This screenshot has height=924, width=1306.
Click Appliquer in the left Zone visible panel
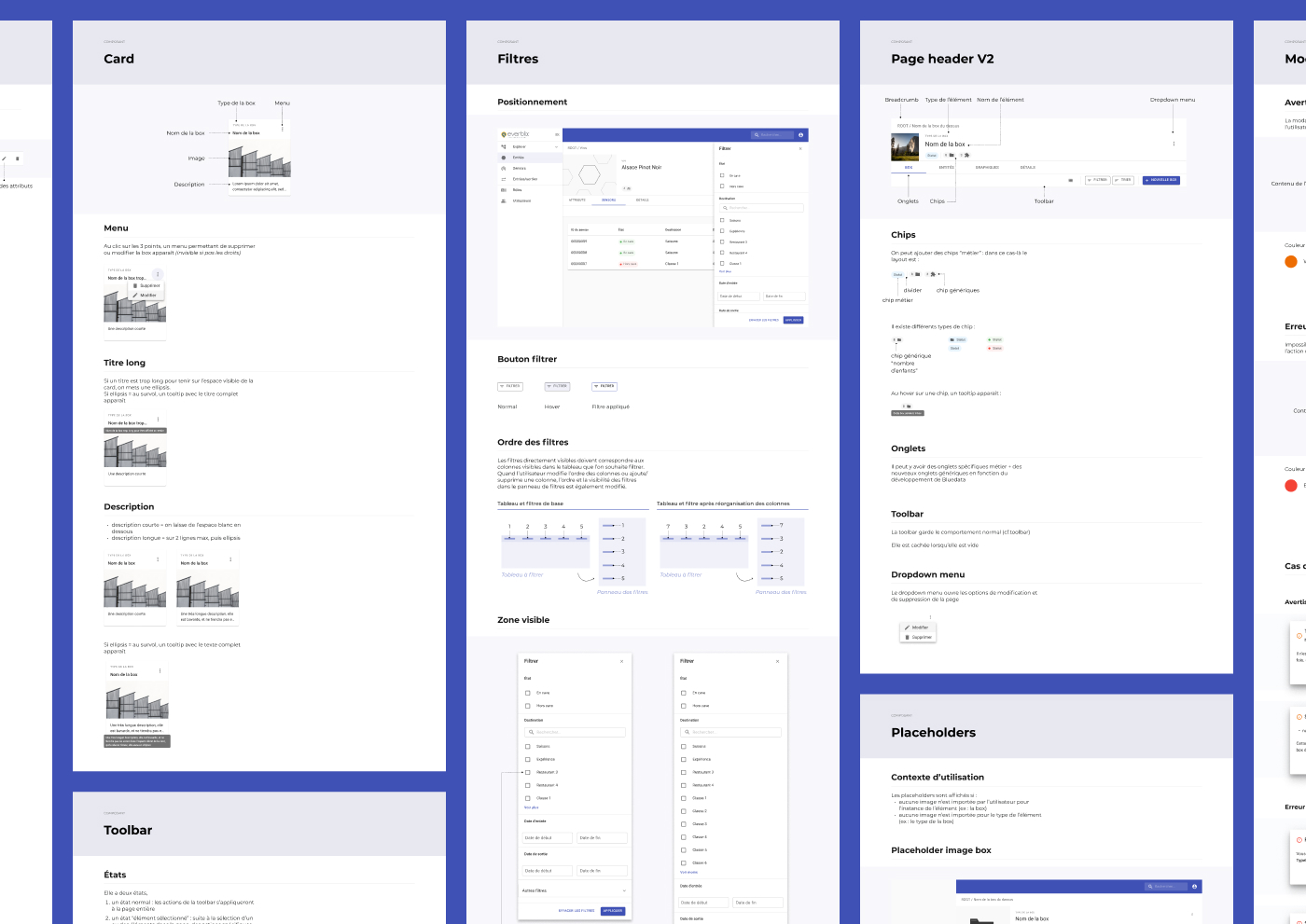(612, 911)
